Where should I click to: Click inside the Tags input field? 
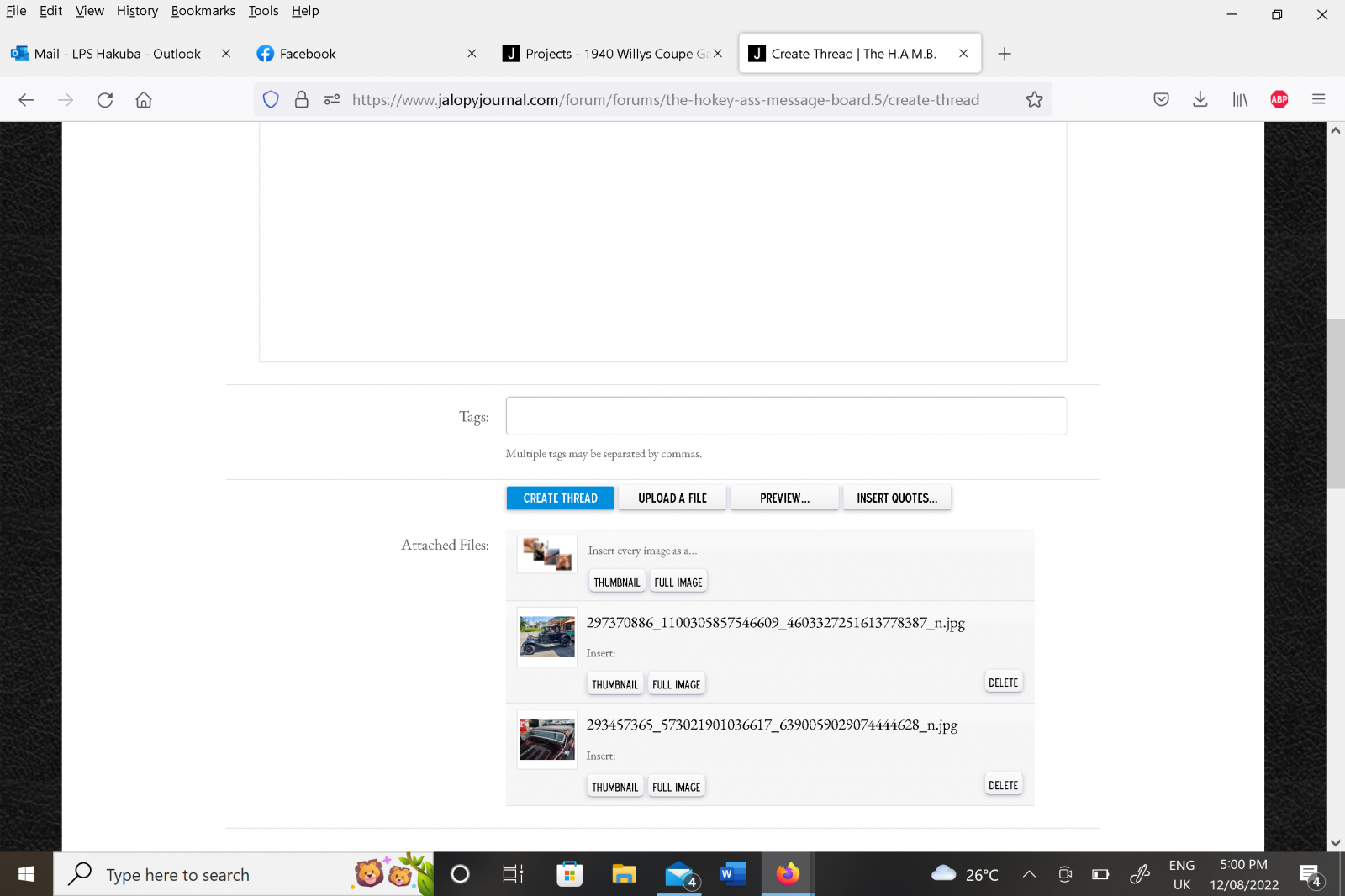[x=785, y=415]
